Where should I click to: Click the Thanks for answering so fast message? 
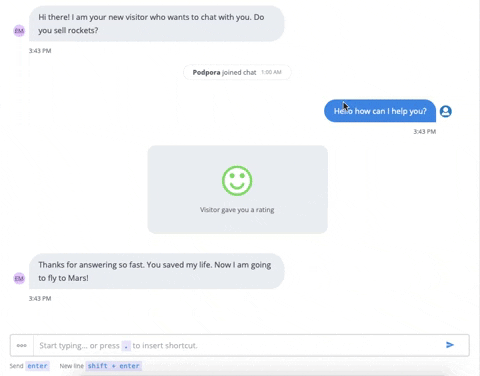coord(157,271)
